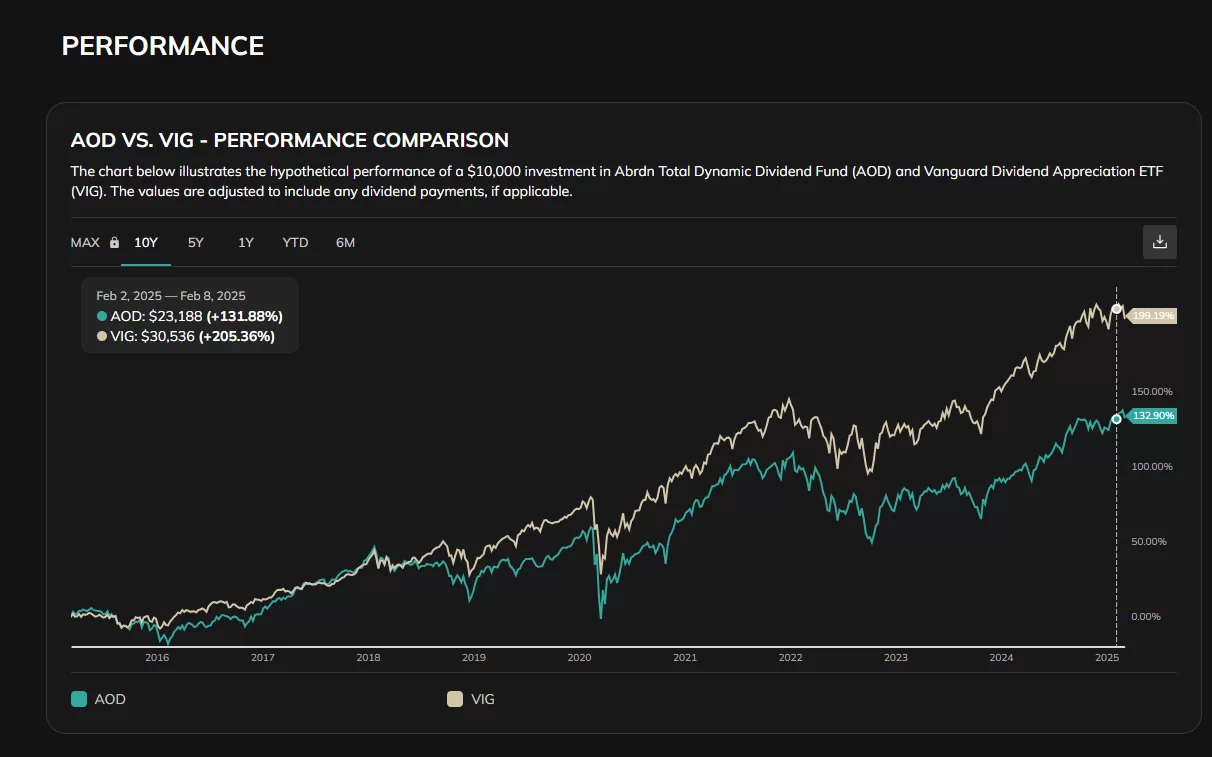Select the 10Y time range tab
The image size is (1212, 757).
coord(146,243)
